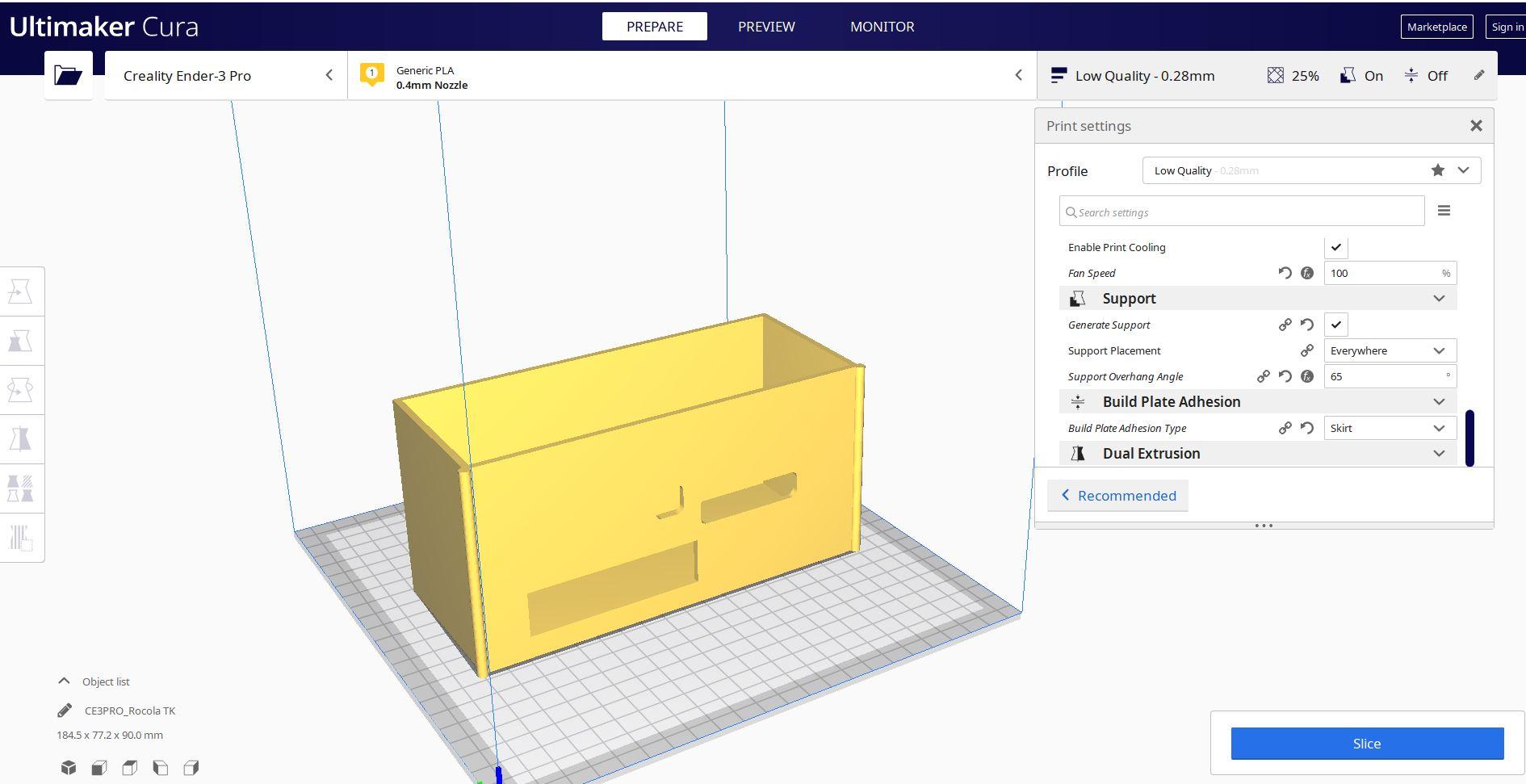Image resolution: width=1526 pixels, height=784 pixels.
Task: Revert the Generate Support setting
Action: [x=1307, y=325]
